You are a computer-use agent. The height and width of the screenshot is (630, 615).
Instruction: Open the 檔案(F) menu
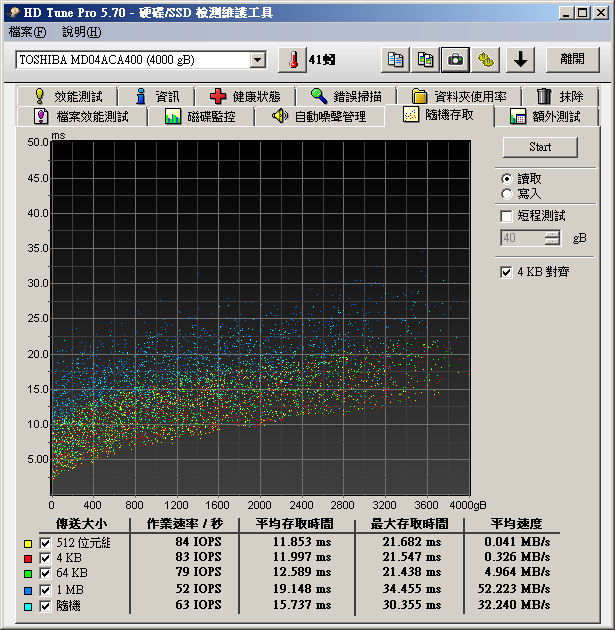27,32
